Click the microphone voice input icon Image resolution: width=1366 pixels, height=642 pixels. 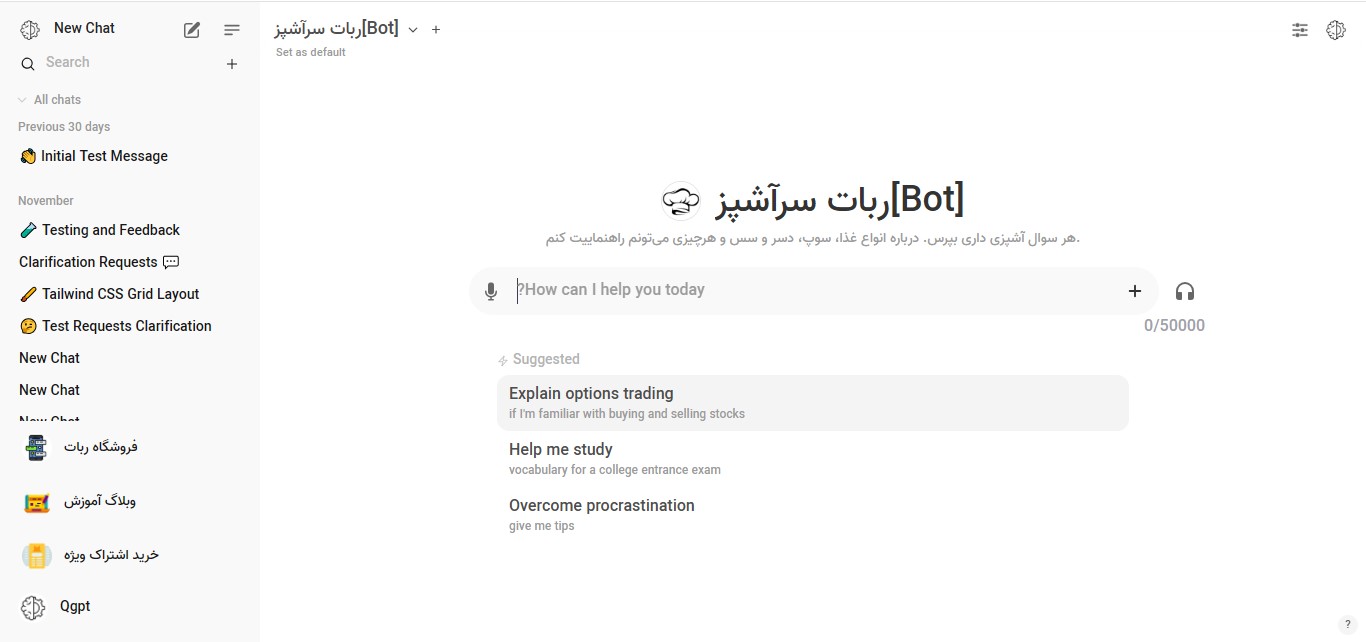tap(491, 291)
